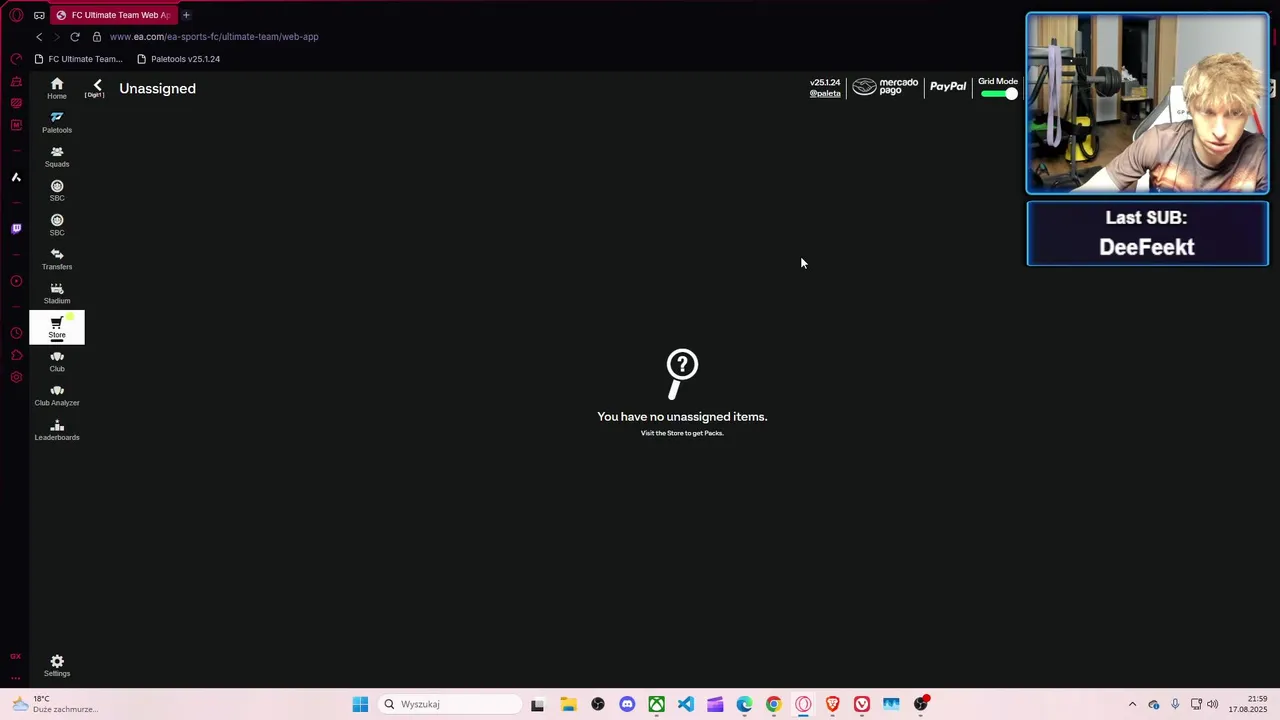
Task: Focus the ea.com address bar
Action: [x=214, y=37]
